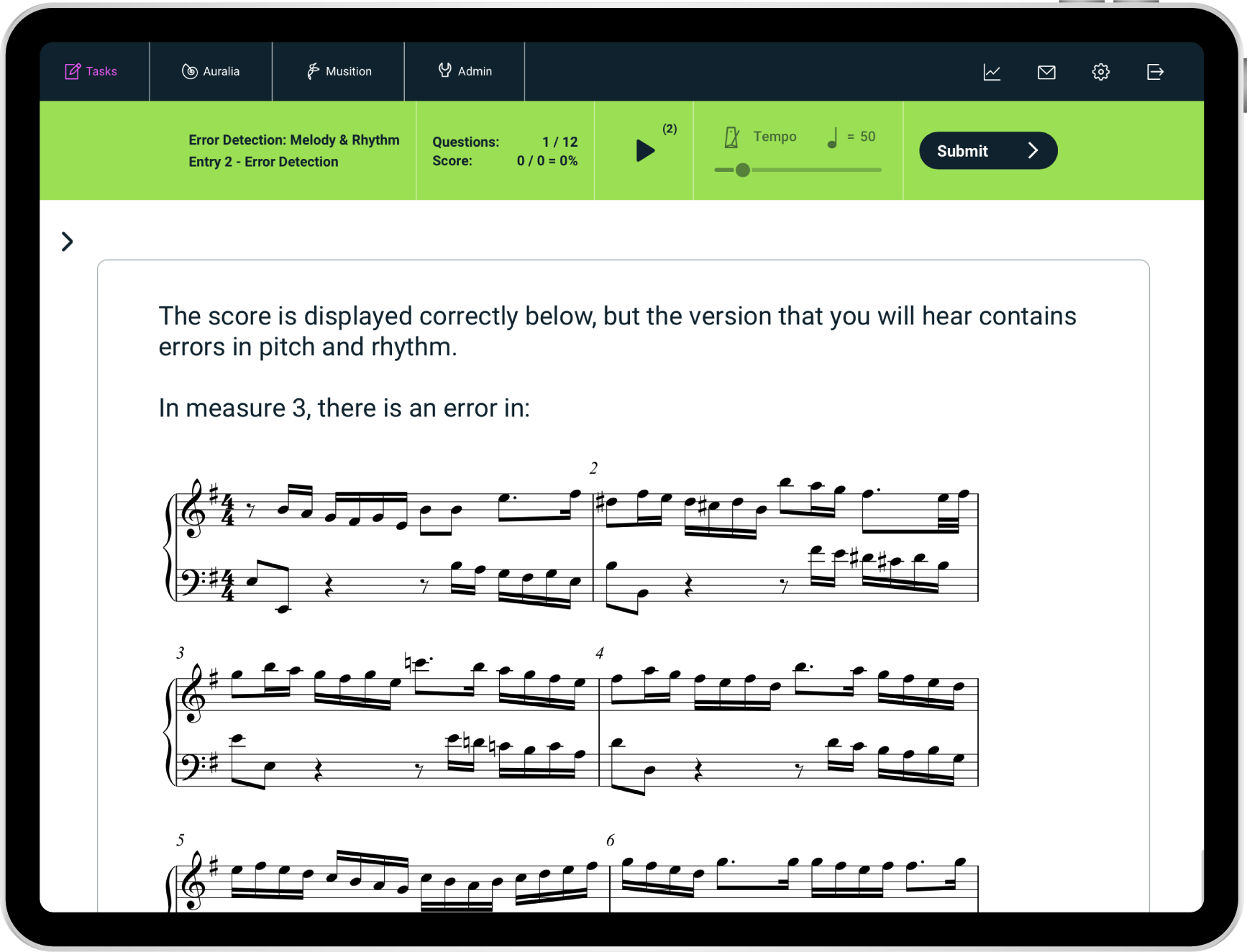
Task: View the progress analytics chart
Action: tap(992, 71)
